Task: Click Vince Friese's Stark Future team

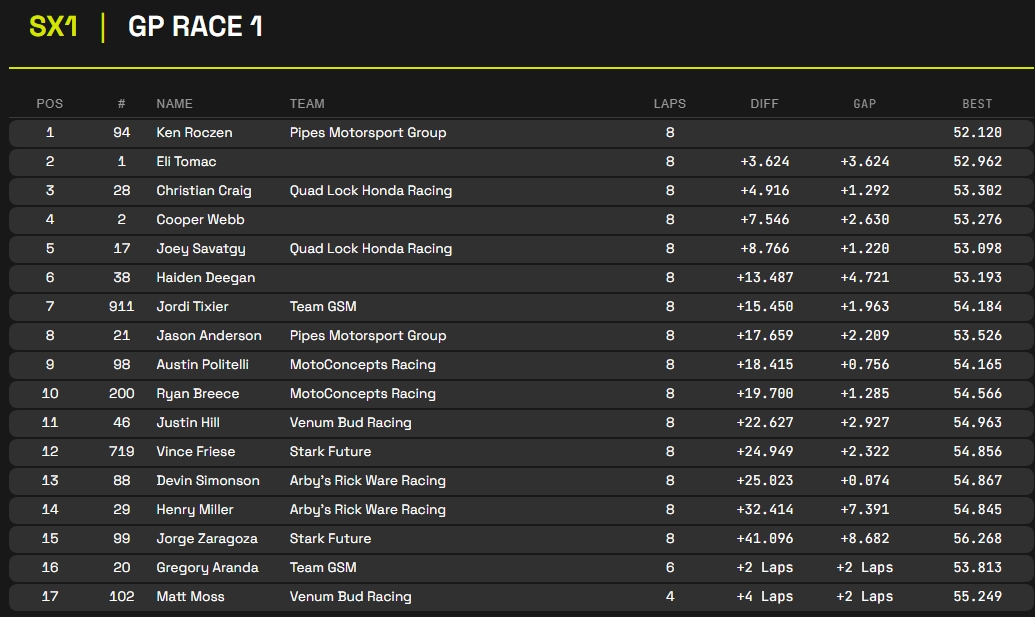Action: pos(330,452)
